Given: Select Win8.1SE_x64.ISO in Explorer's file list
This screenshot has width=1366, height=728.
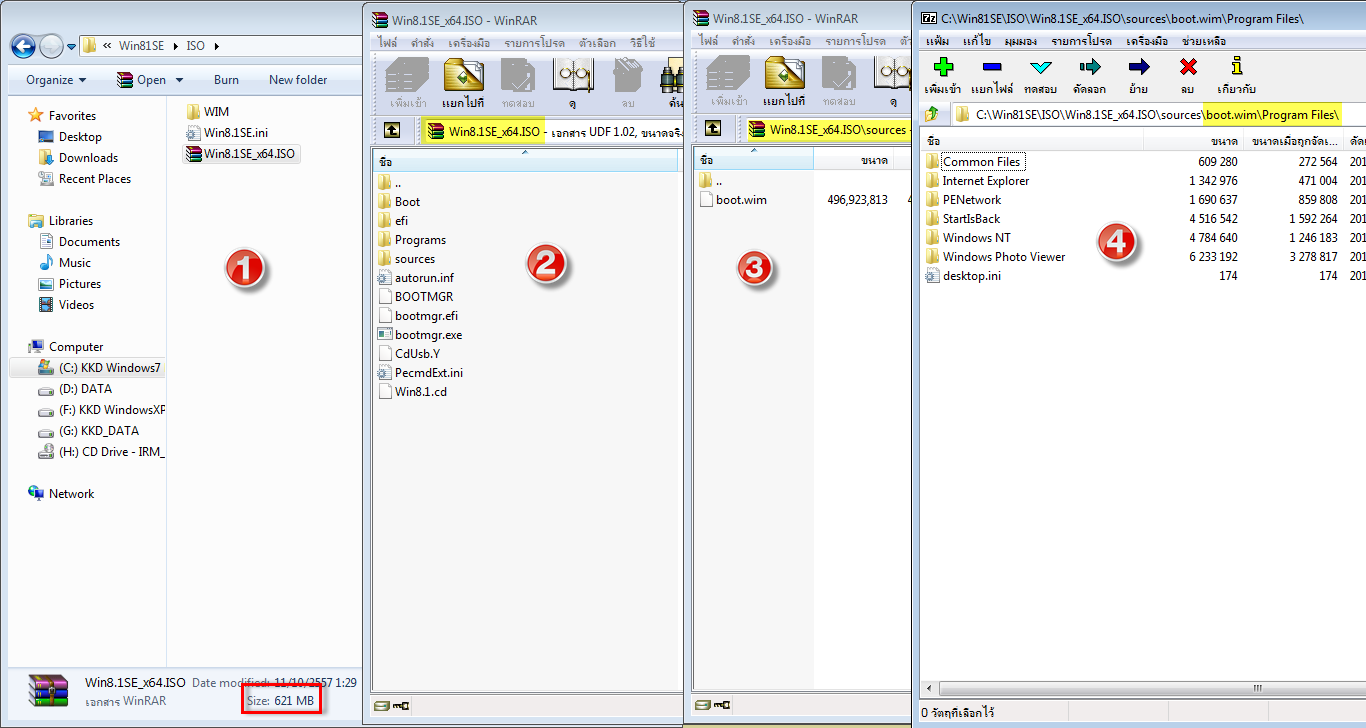Looking at the screenshot, I should (249, 153).
